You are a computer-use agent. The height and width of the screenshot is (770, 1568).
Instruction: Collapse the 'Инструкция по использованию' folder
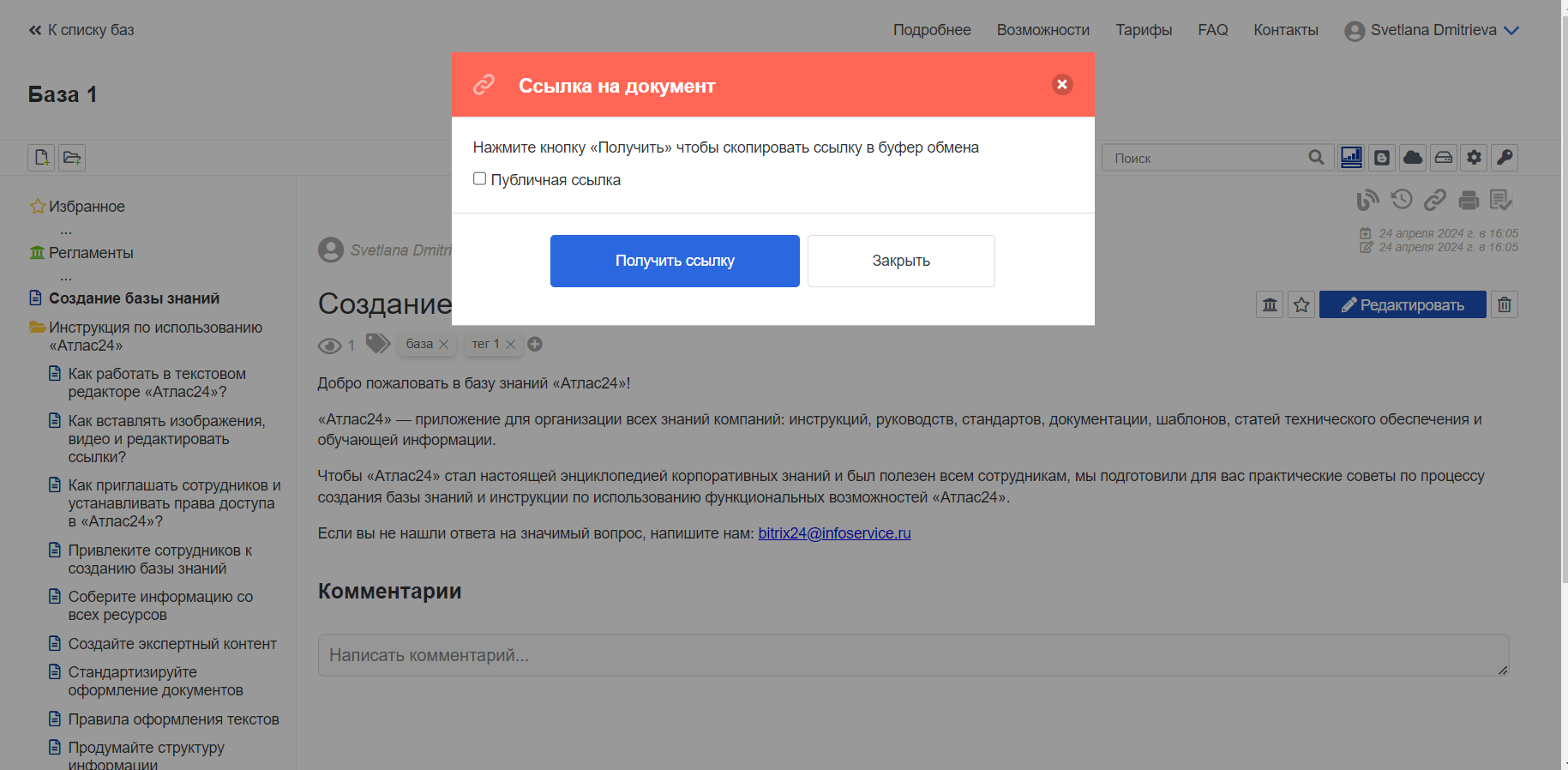[x=37, y=327]
